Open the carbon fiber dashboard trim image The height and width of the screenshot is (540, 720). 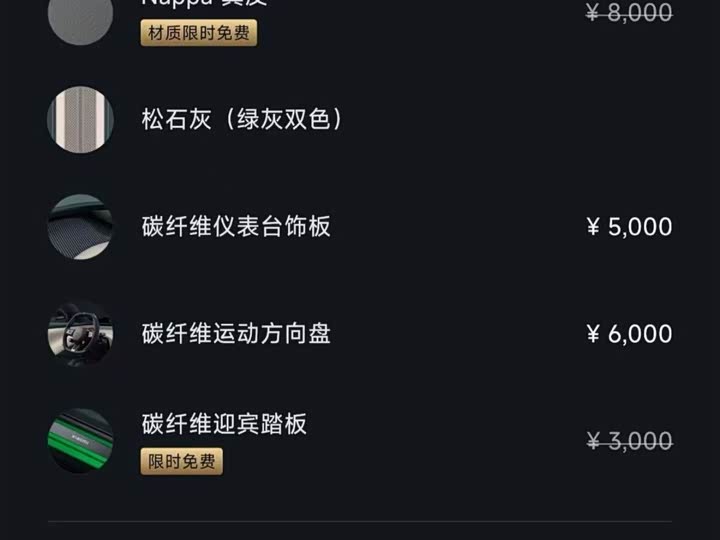[80, 227]
